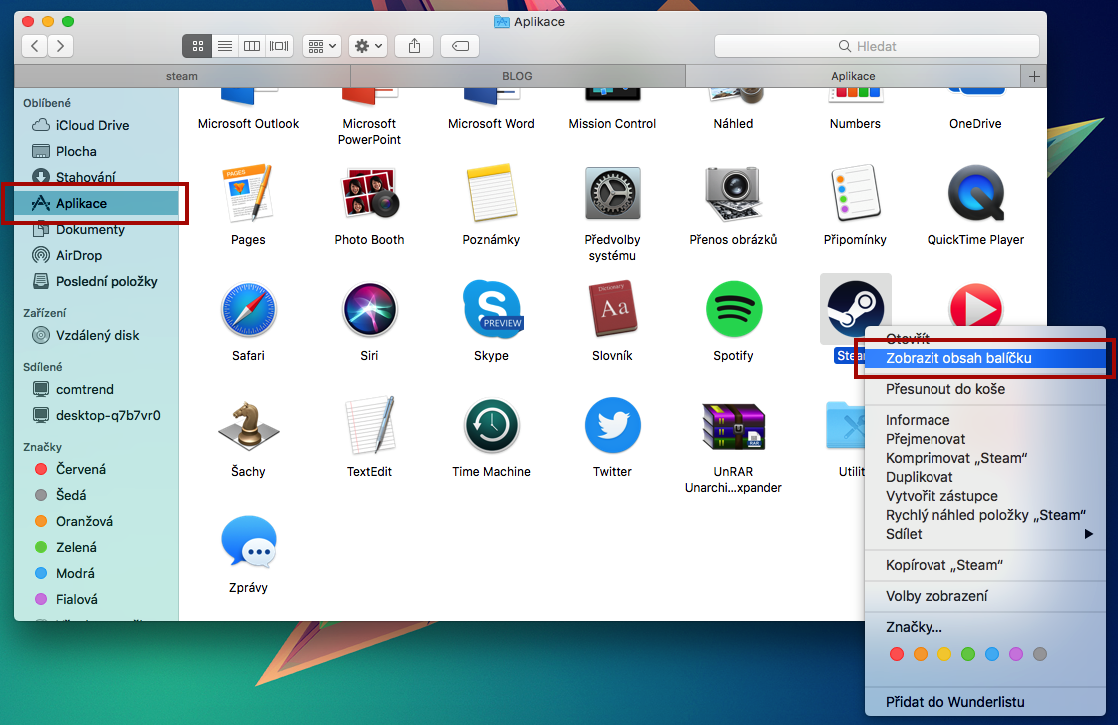This screenshot has width=1118, height=725.
Task: Choose Přejmenovat in the context menu
Action: [985, 439]
